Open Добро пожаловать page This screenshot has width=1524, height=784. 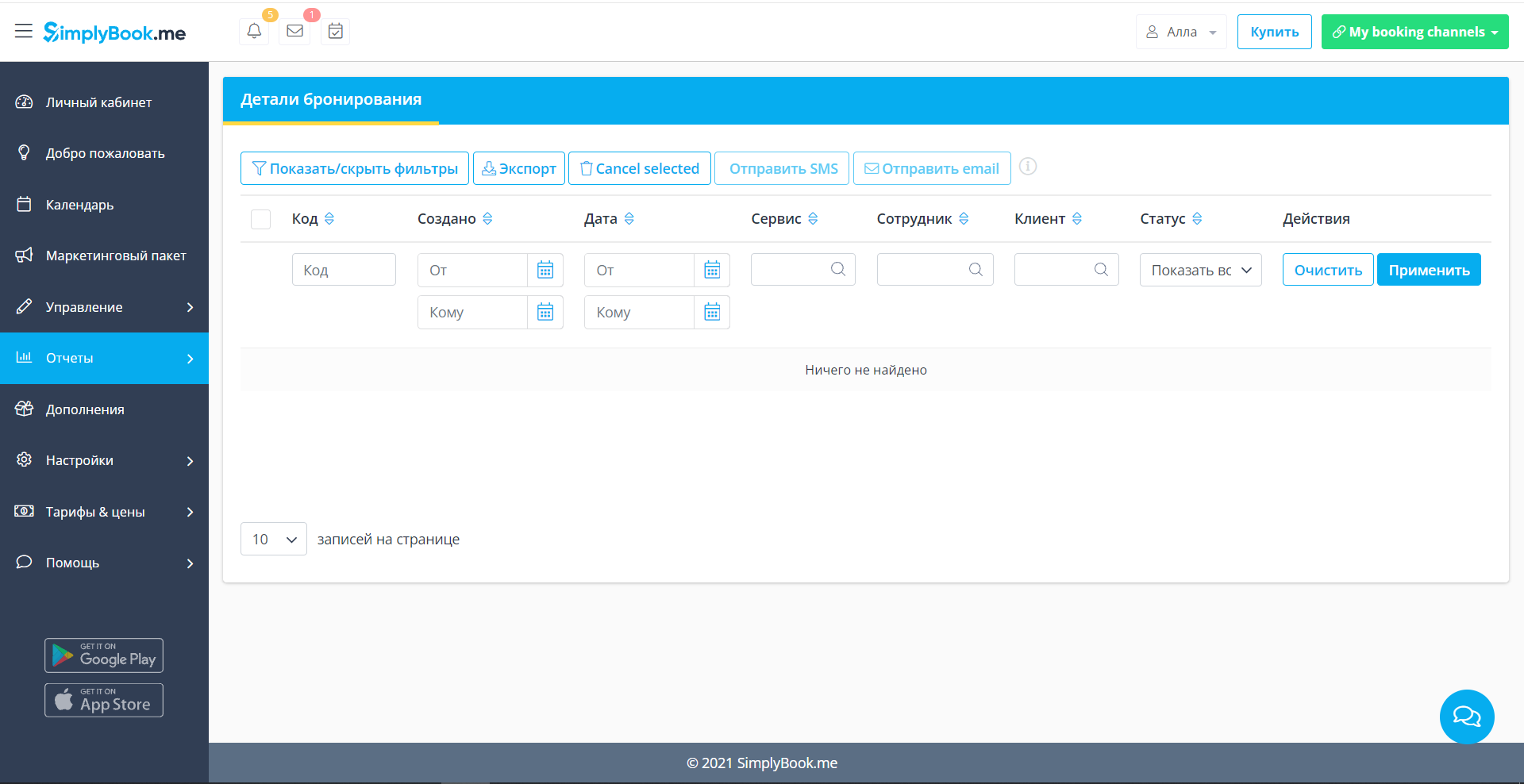click(104, 153)
